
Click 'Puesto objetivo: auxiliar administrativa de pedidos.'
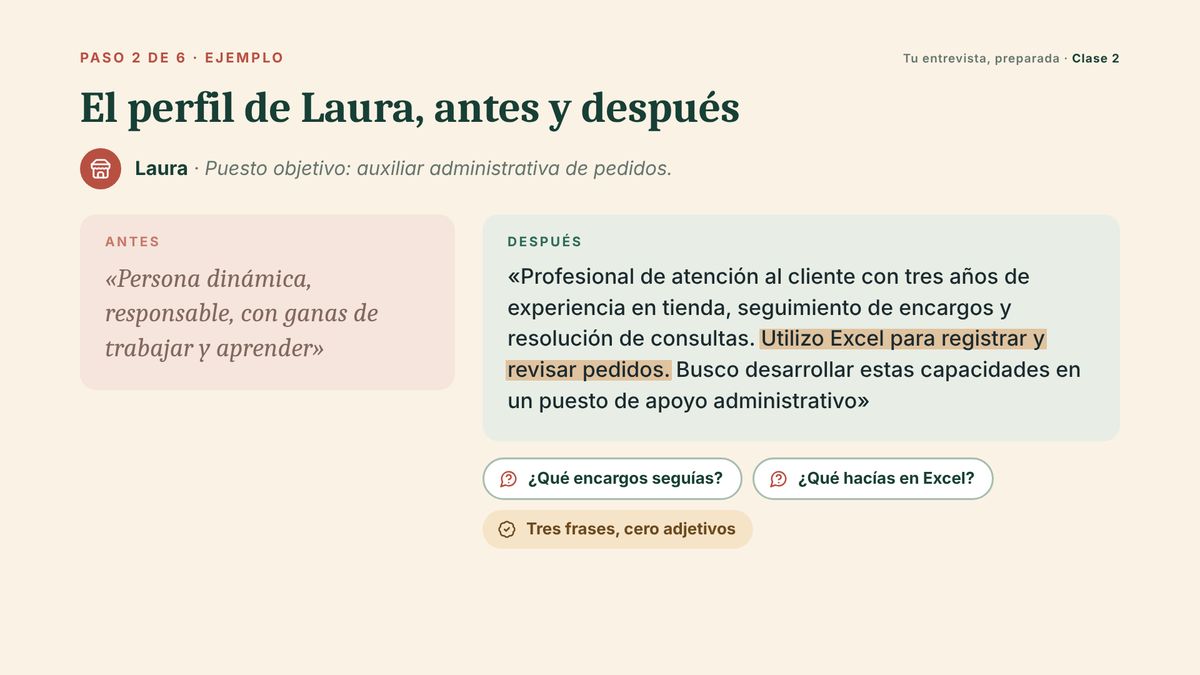(x=438, y=168)
